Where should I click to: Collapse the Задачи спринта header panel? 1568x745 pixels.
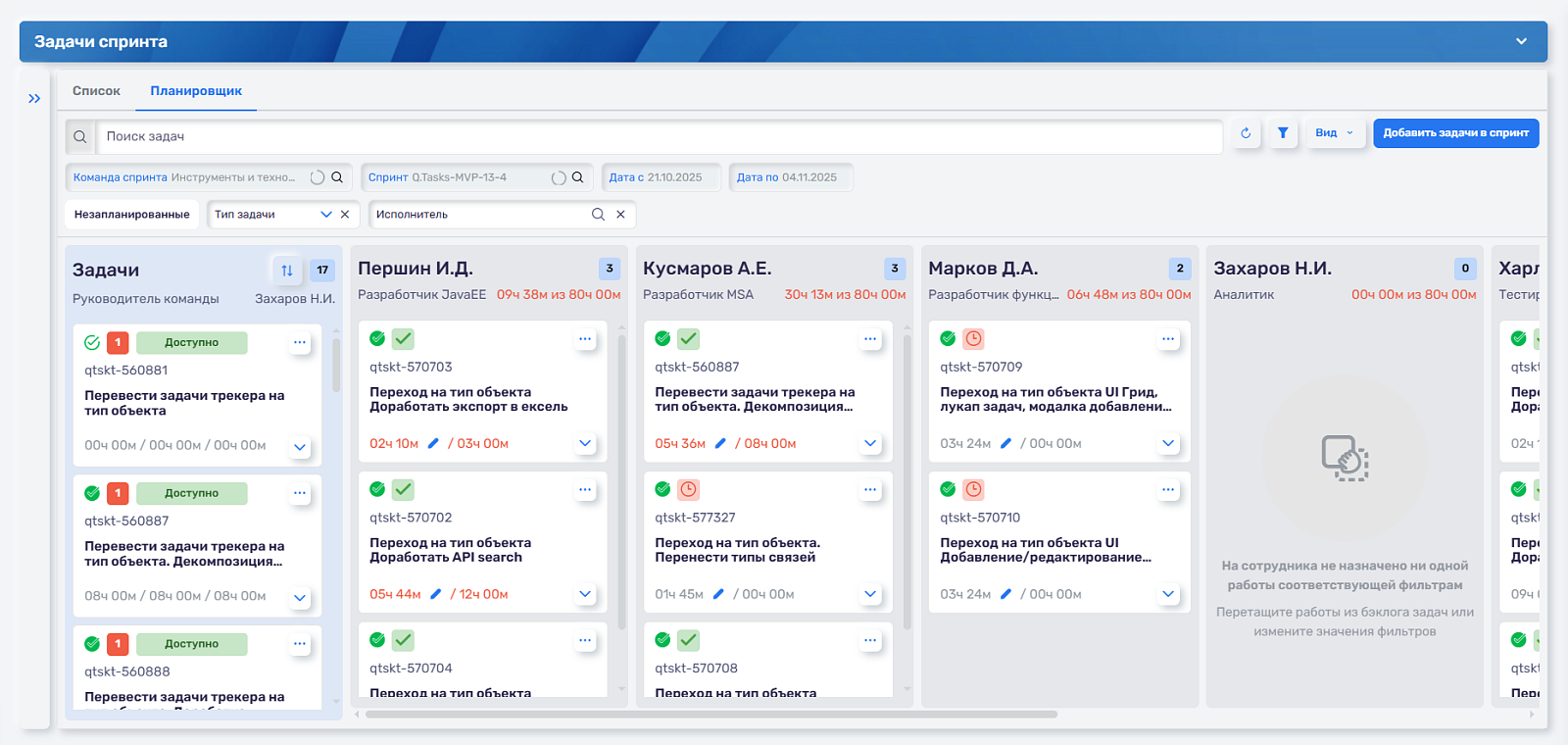1521,41
